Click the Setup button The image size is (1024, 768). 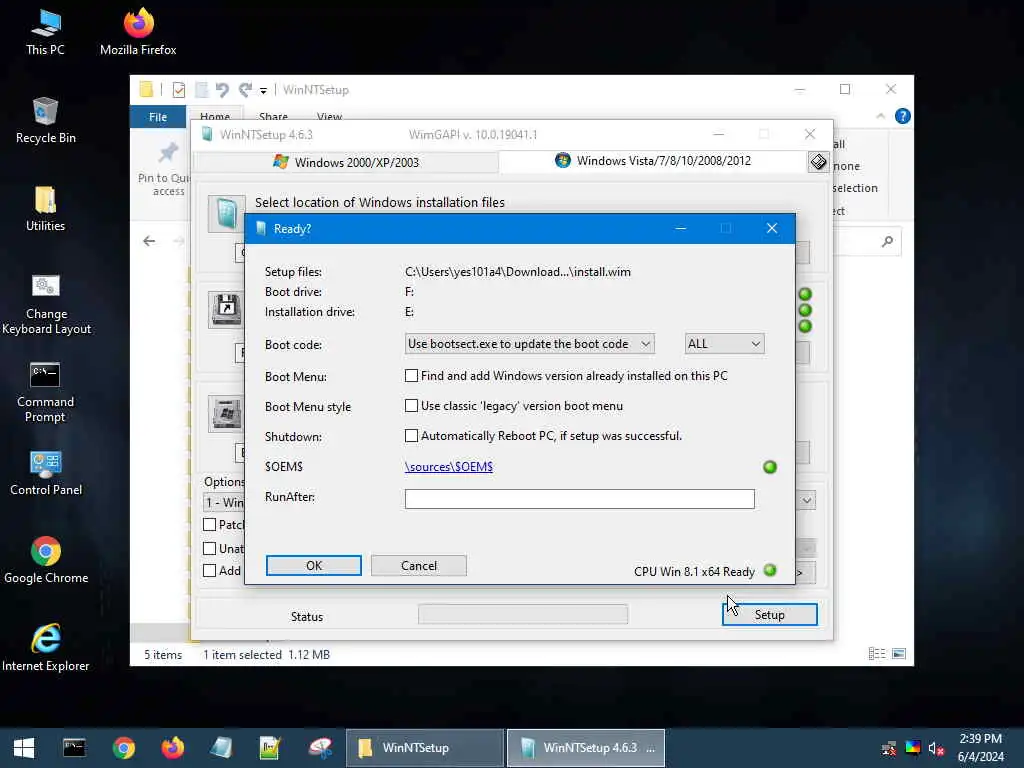click(x=769, y=615)
